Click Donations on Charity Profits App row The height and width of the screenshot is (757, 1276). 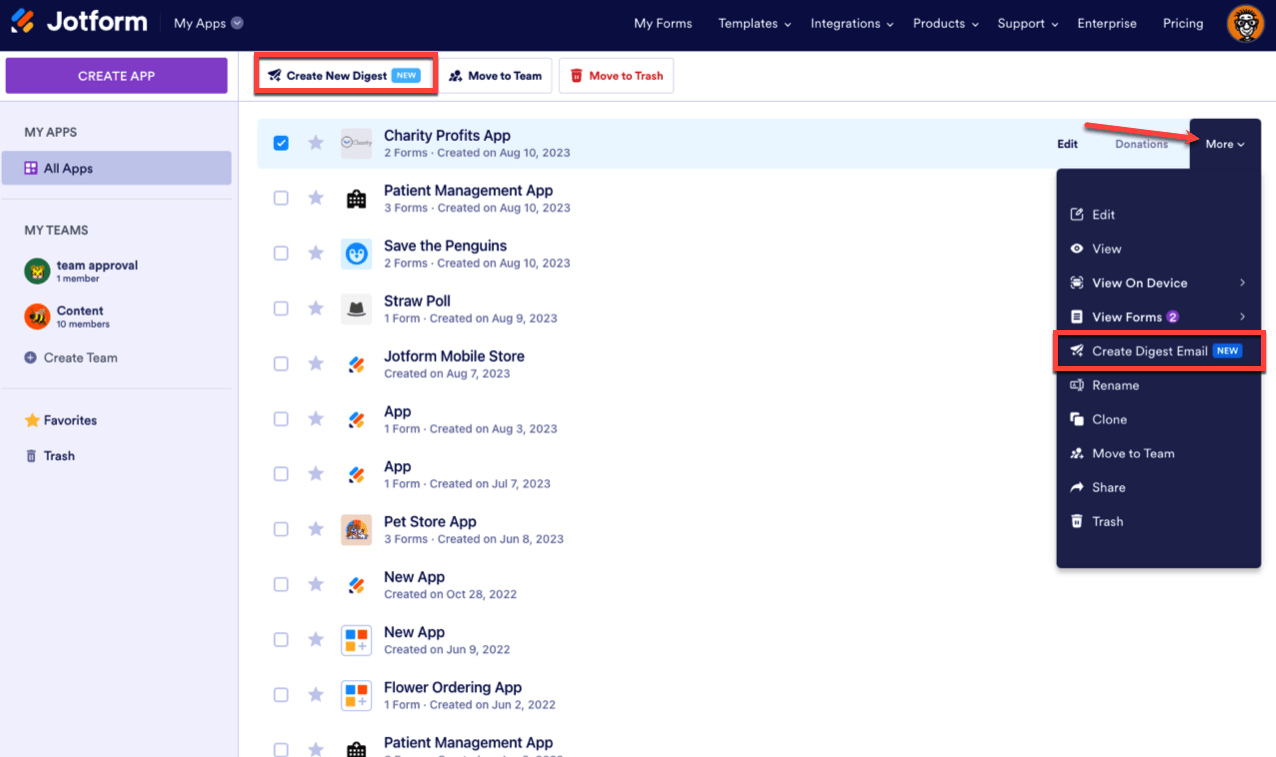pyautogui.click(x=1142, y=144)
